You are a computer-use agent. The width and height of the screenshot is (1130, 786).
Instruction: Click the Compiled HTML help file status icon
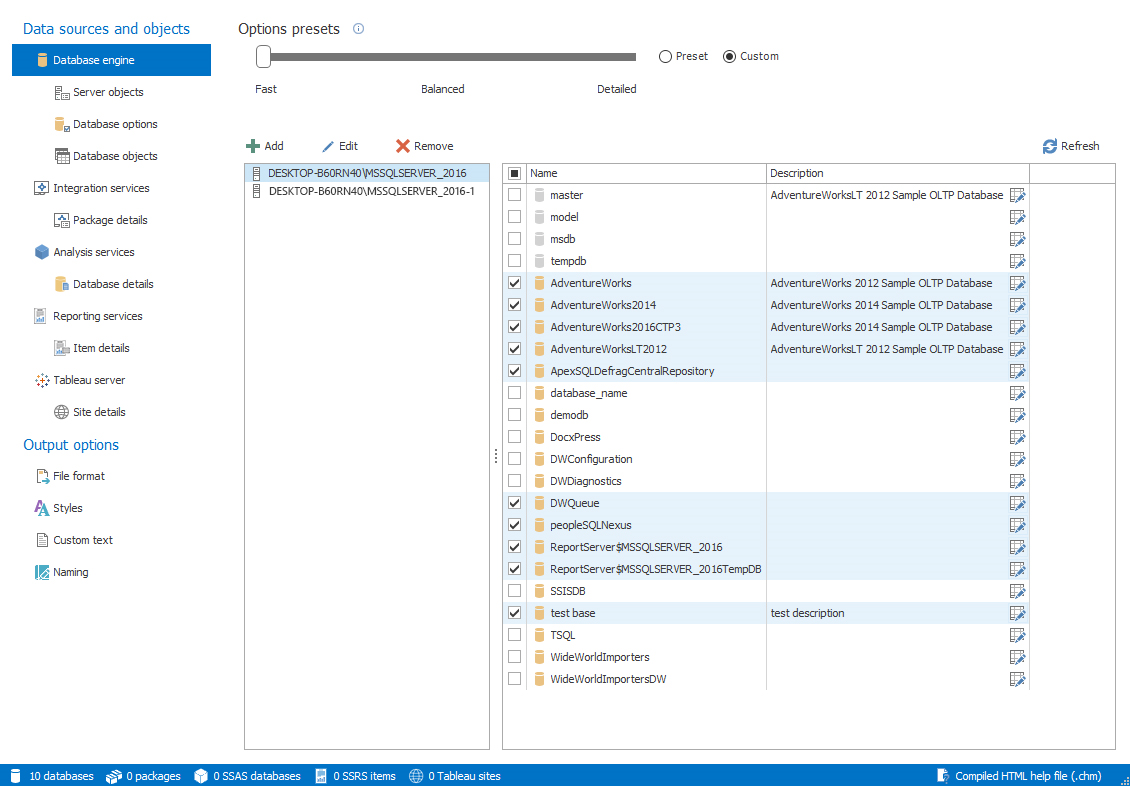(x=942, y=776)
